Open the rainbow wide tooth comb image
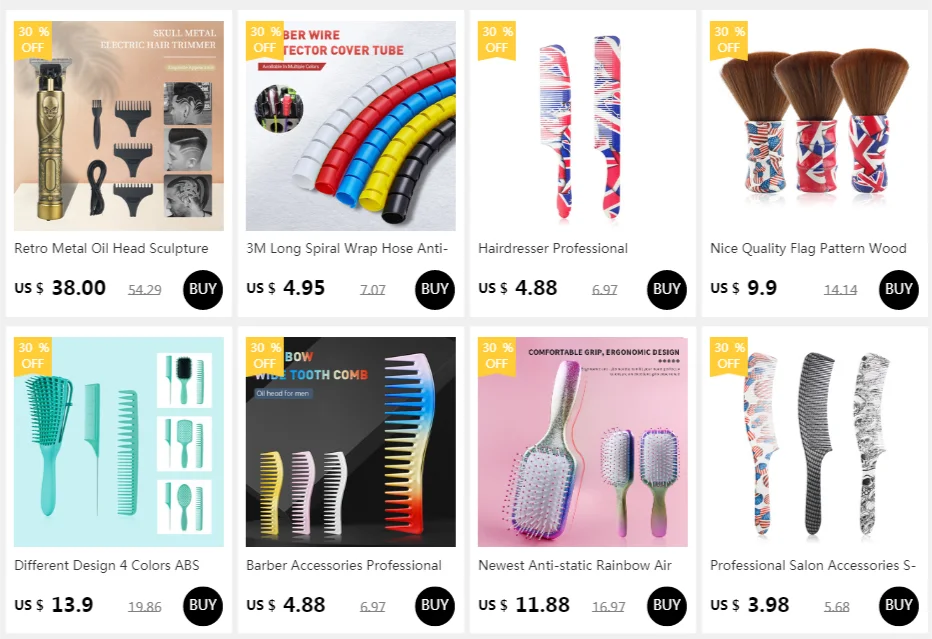This screenshot has height=639, width=932. [x=351, y=442]
